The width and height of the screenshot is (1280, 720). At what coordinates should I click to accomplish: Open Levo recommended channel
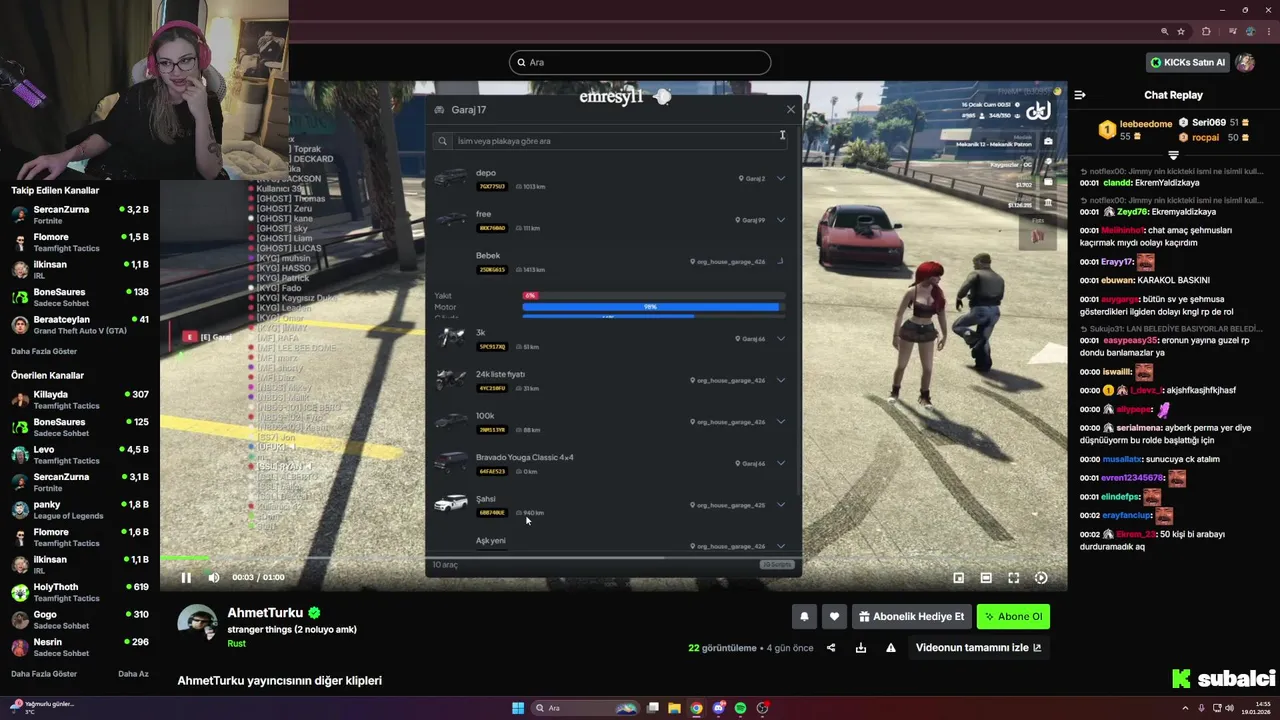(80, 455)
